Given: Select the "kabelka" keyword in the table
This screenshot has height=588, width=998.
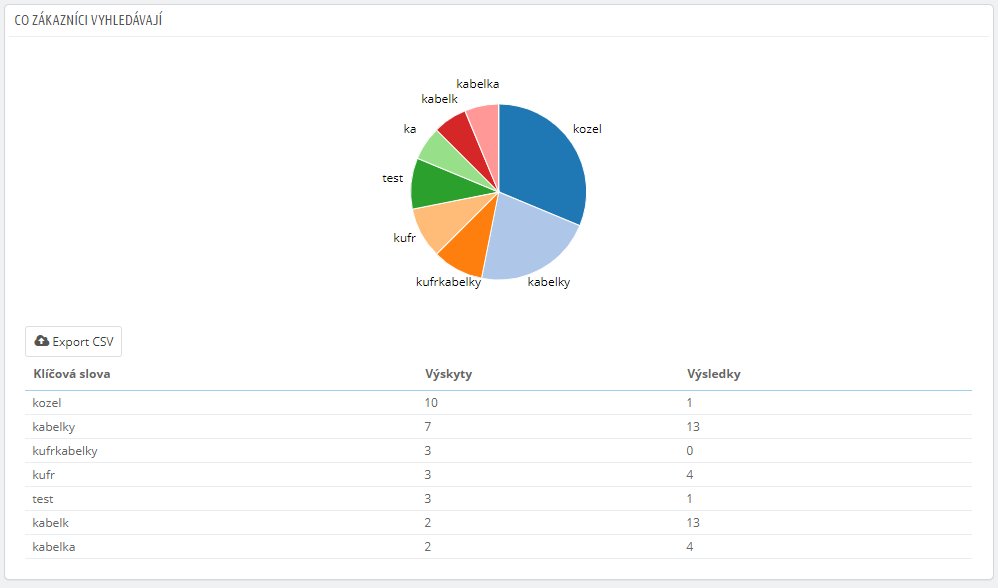Looking at the screenshot, I should pos(53,547).
